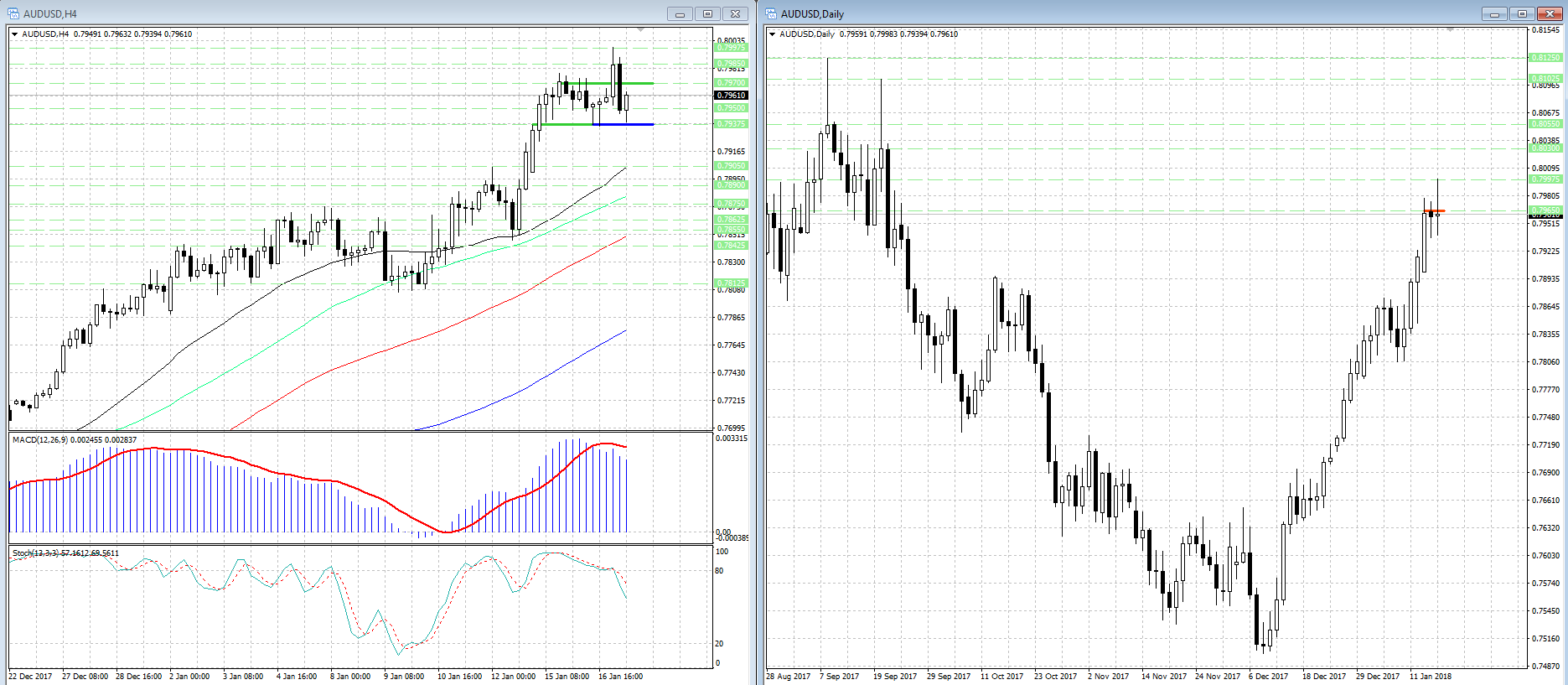Click green level label 0.79975 in Daily chart
The height and width of the screenshot is (685, 1568).
(1546, 179)
